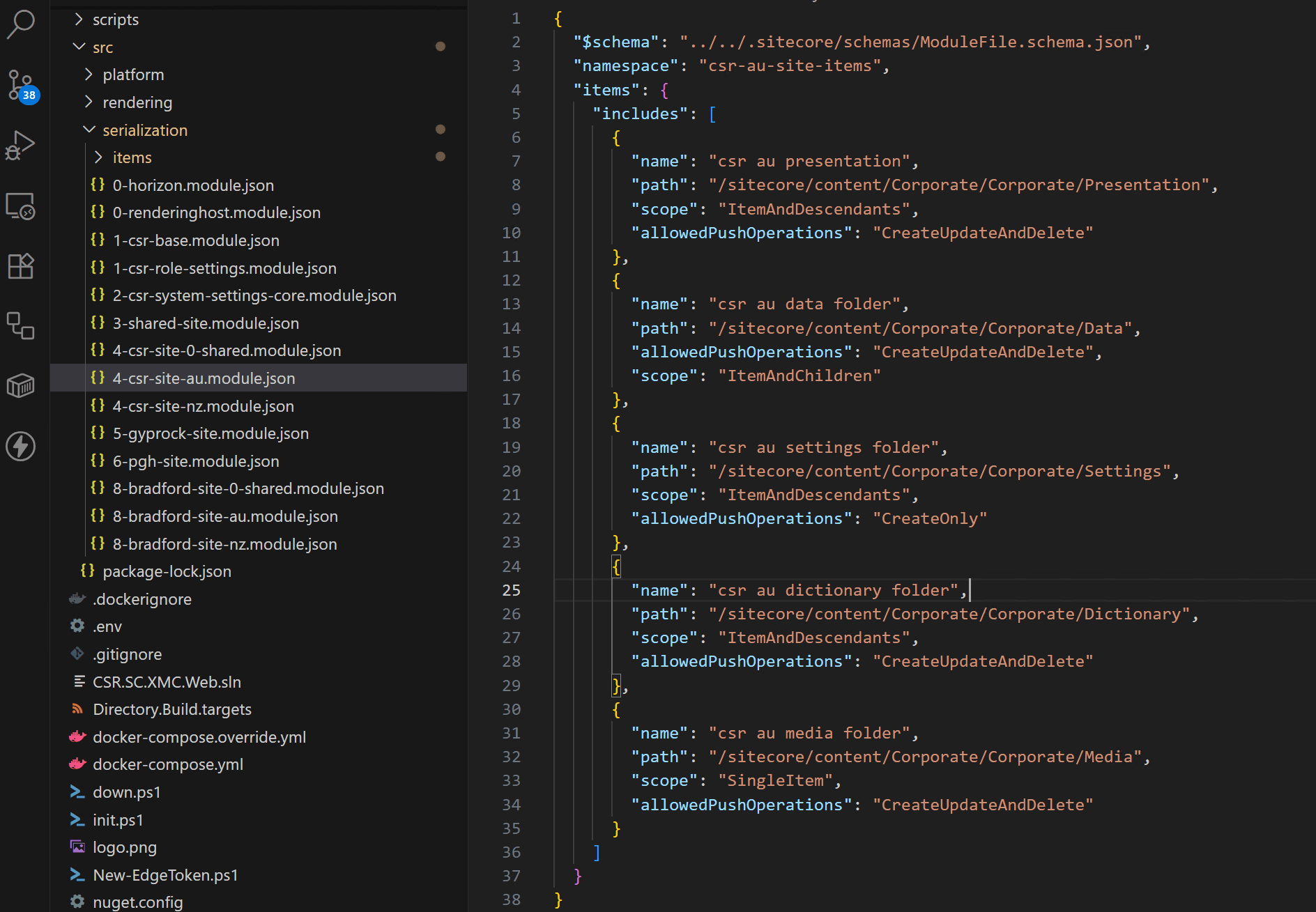The width and height of the screenshot is (1316, 912).
Task: Open 0-horizon.module.json file
Action: [x=193, y=185]
